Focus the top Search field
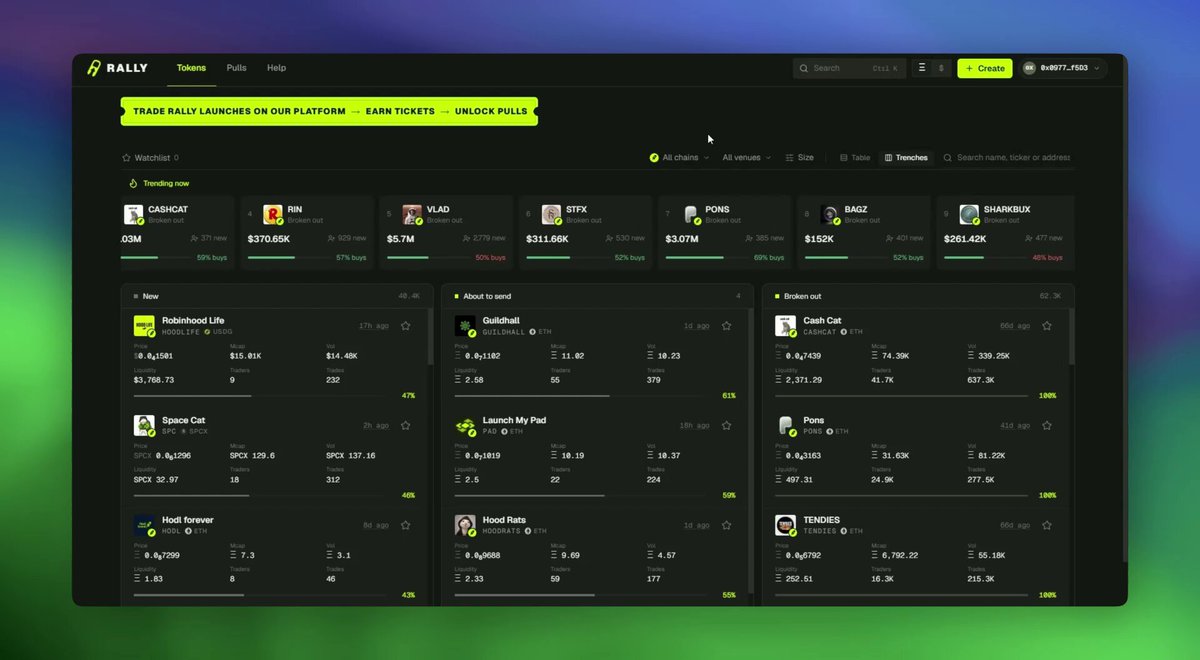 coord(849,68)
